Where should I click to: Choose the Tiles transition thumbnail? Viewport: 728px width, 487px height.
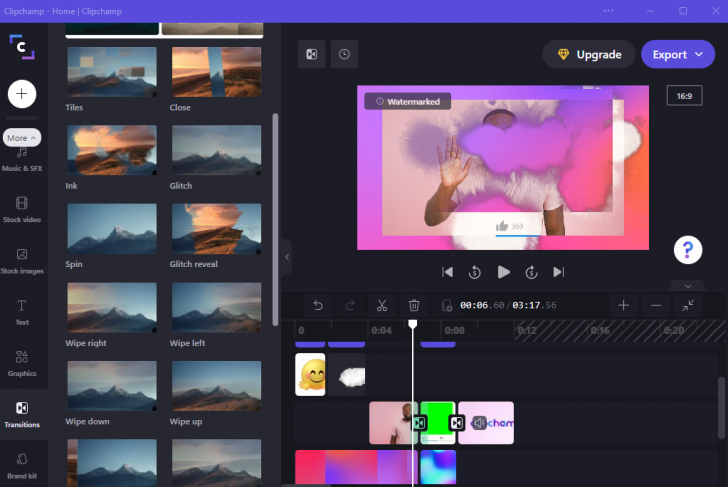[x=112, y=72]
